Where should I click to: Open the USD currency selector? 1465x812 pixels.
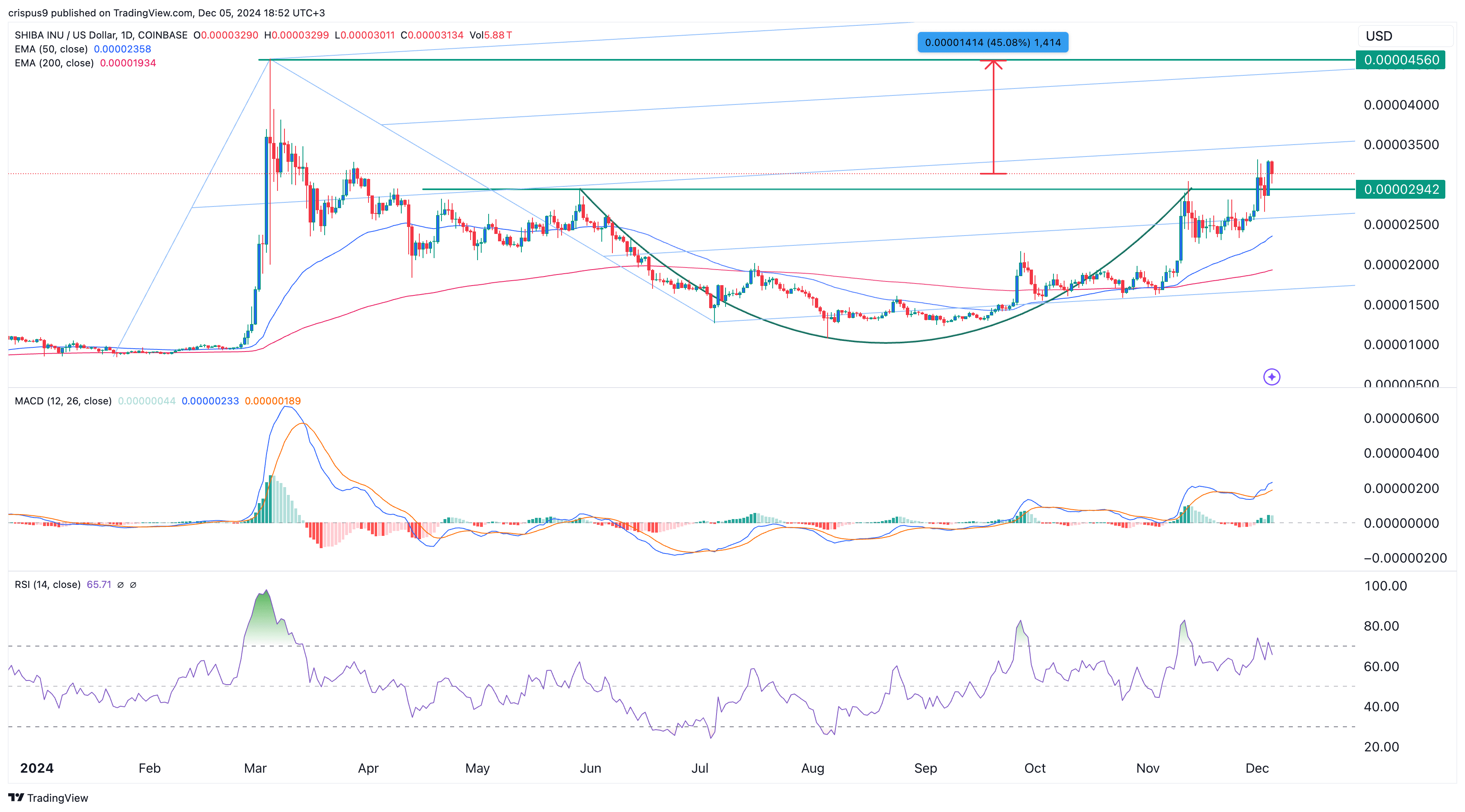[1405, 36]
